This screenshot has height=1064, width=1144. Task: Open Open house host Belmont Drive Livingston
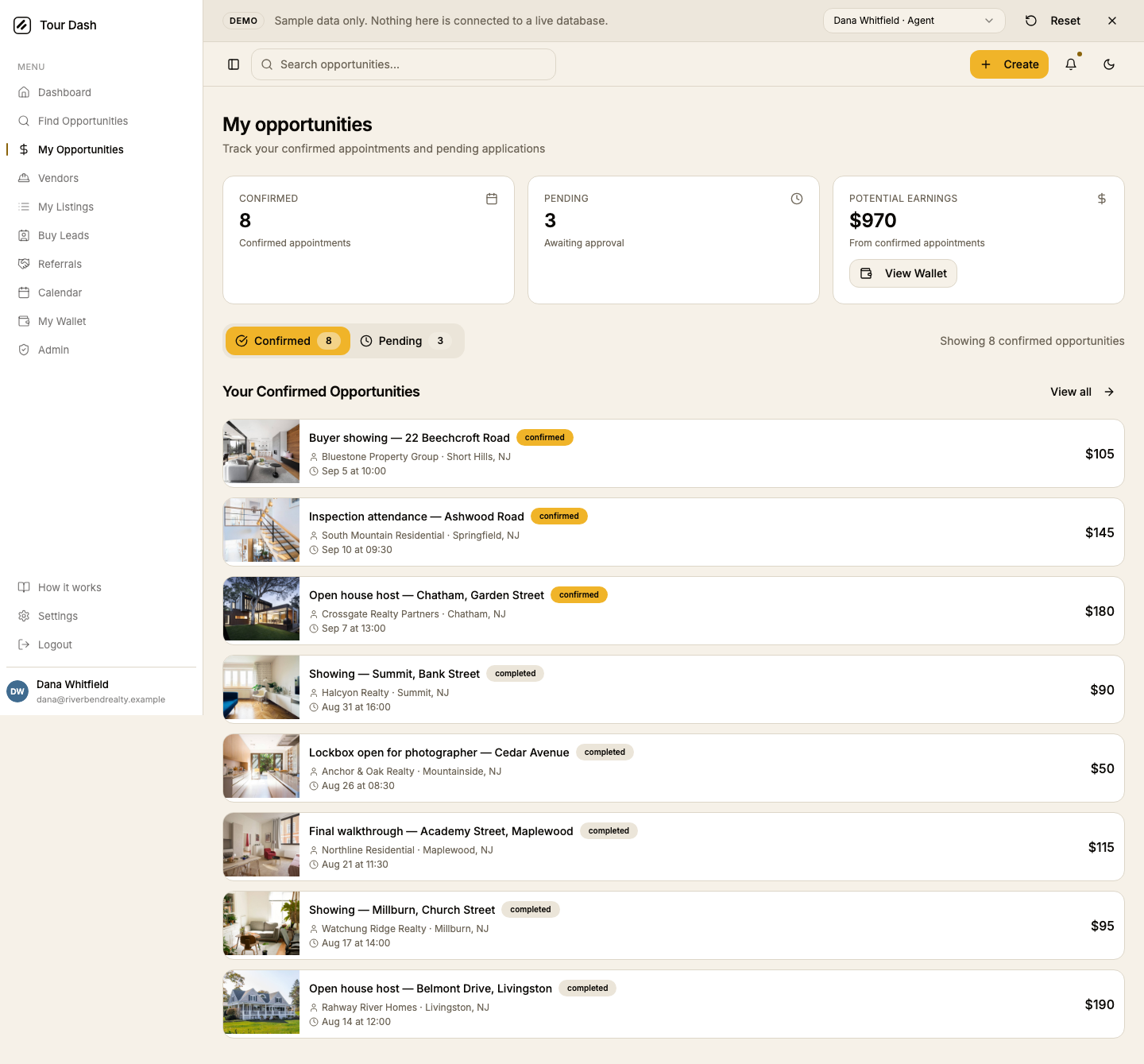(x=673, y=1004)
